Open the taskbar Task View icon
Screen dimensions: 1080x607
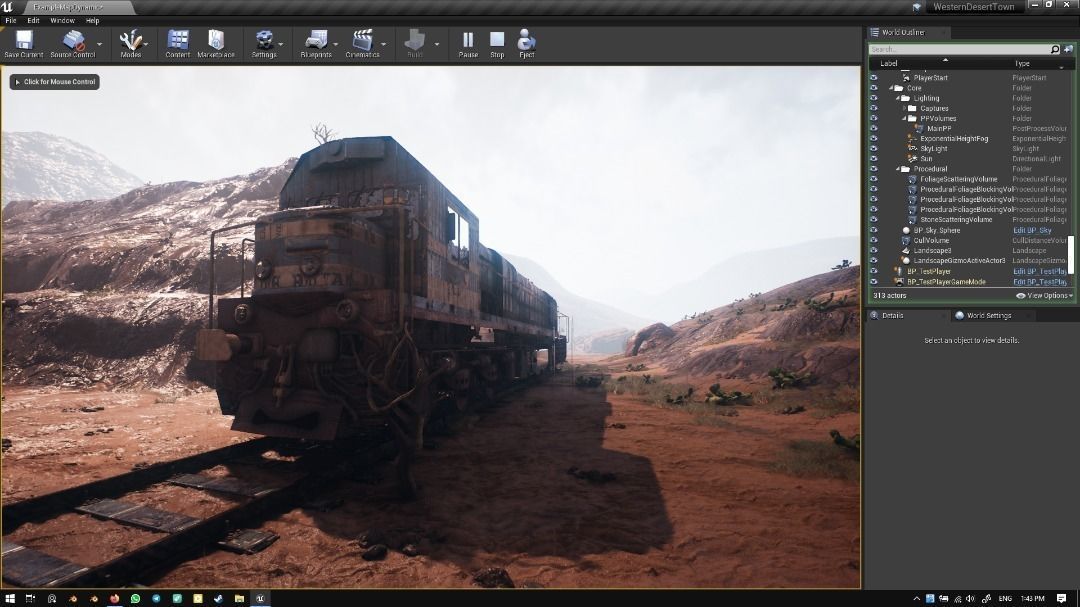click(x=30, y=598)
